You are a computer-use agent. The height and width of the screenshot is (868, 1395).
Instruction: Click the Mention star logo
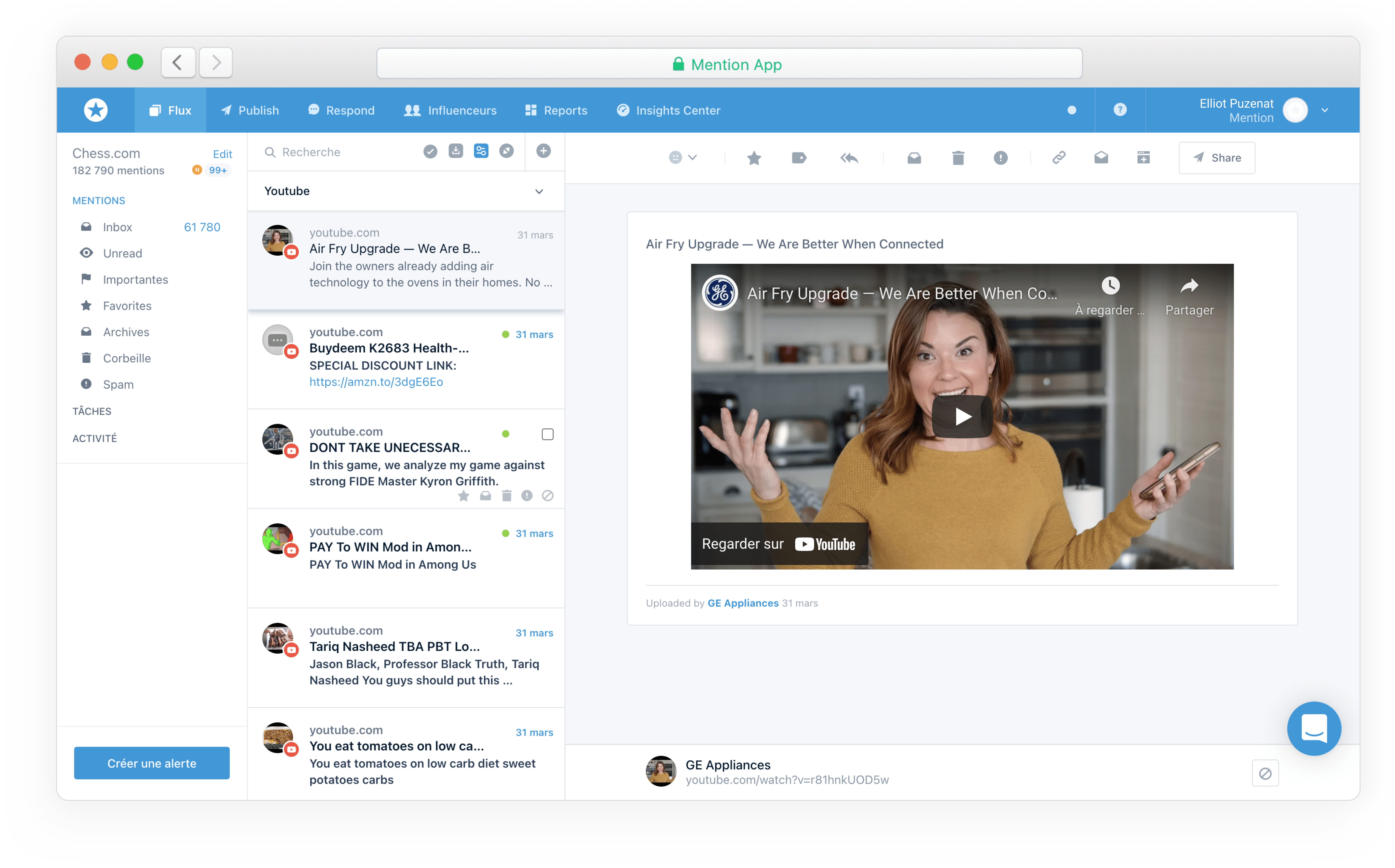[96, 110]
